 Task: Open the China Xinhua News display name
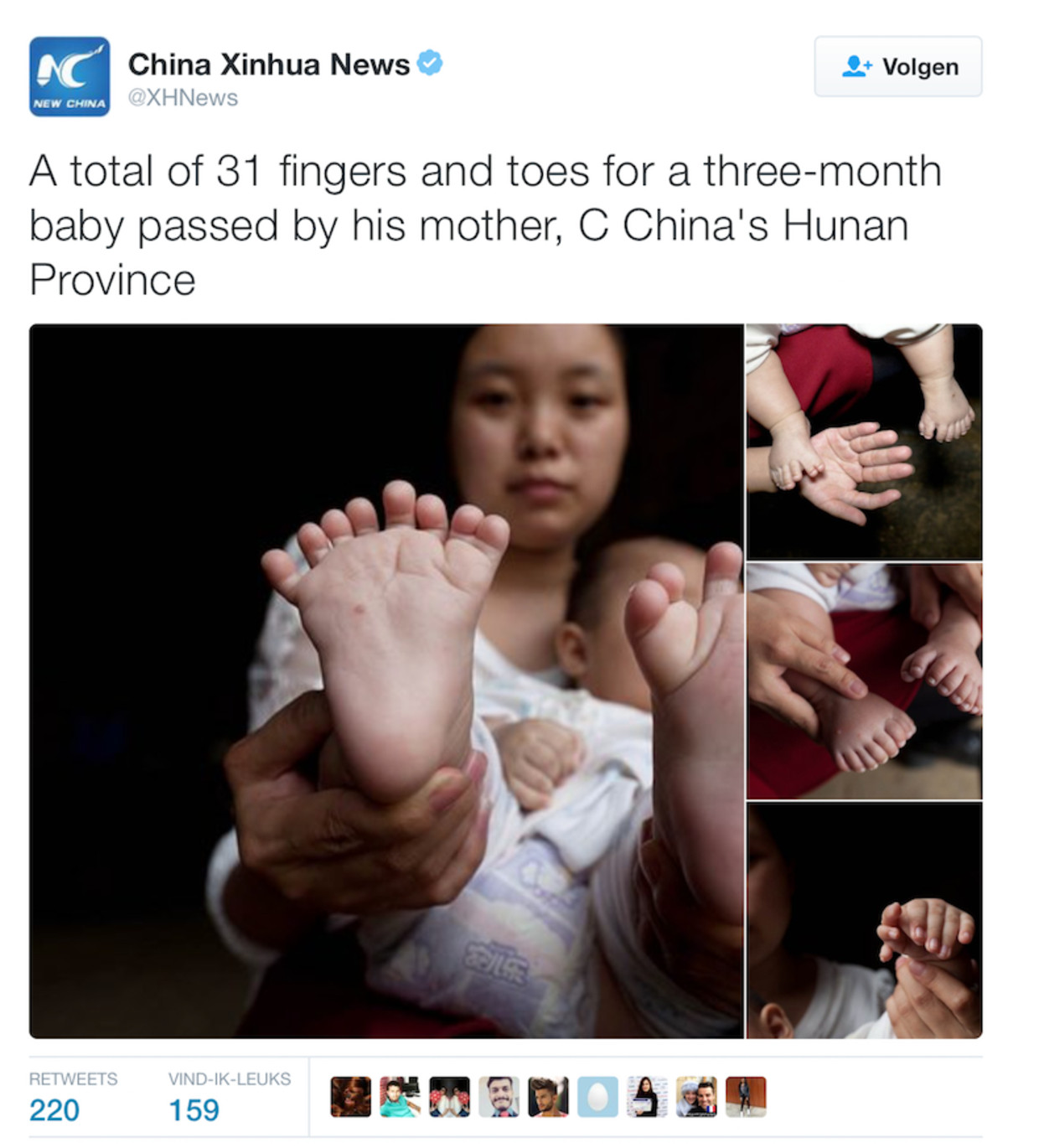pos(269,64)
